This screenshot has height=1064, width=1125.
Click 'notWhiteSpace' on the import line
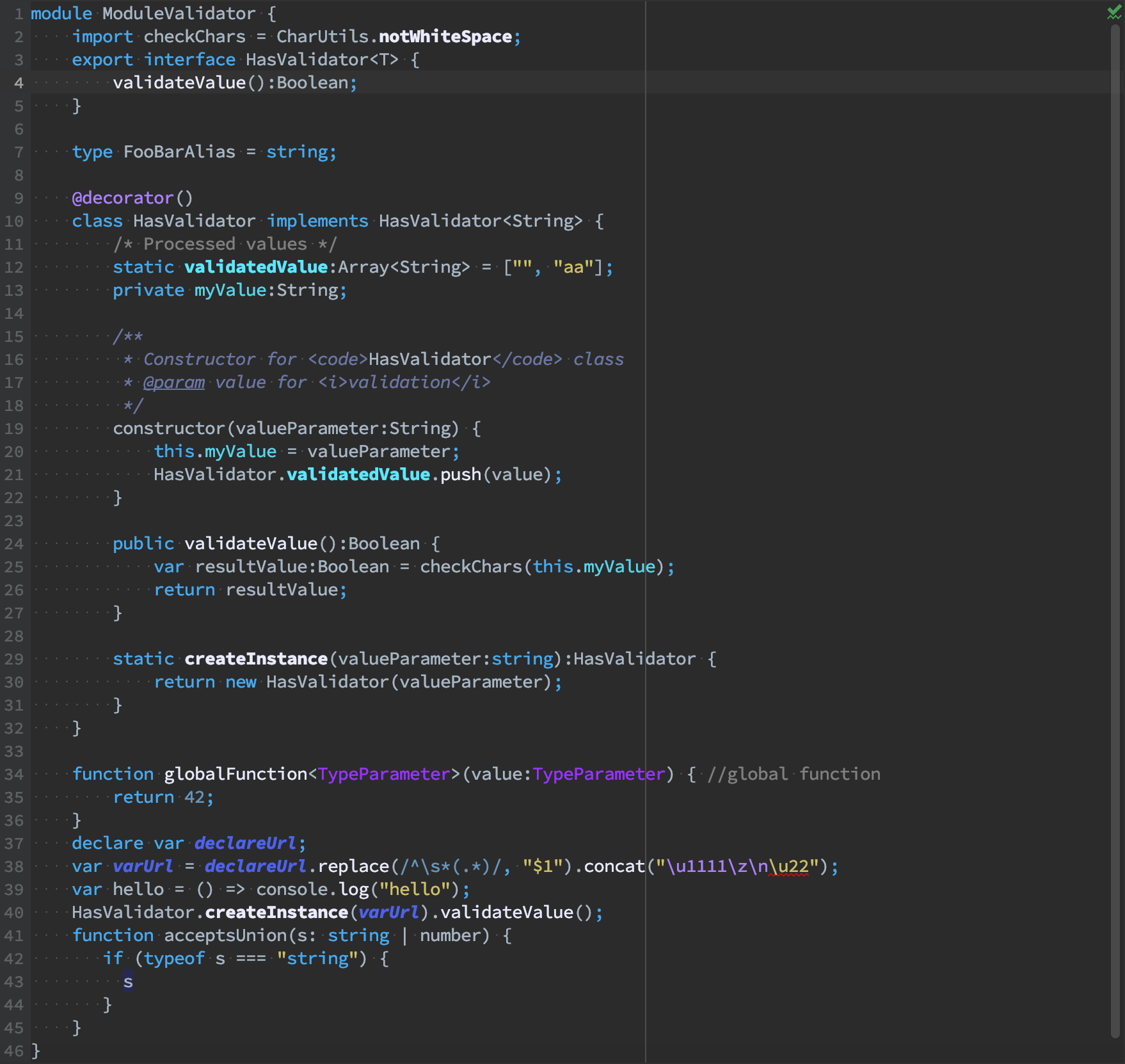point(445,36)
